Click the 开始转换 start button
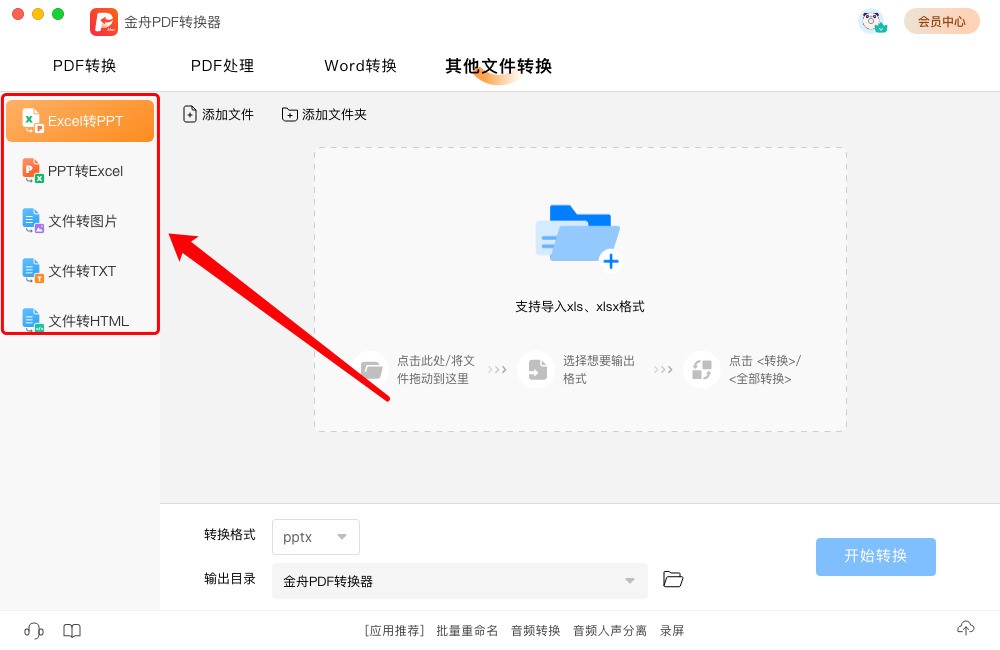Viewport: 1000px width, 650px height. pos(875,557)
